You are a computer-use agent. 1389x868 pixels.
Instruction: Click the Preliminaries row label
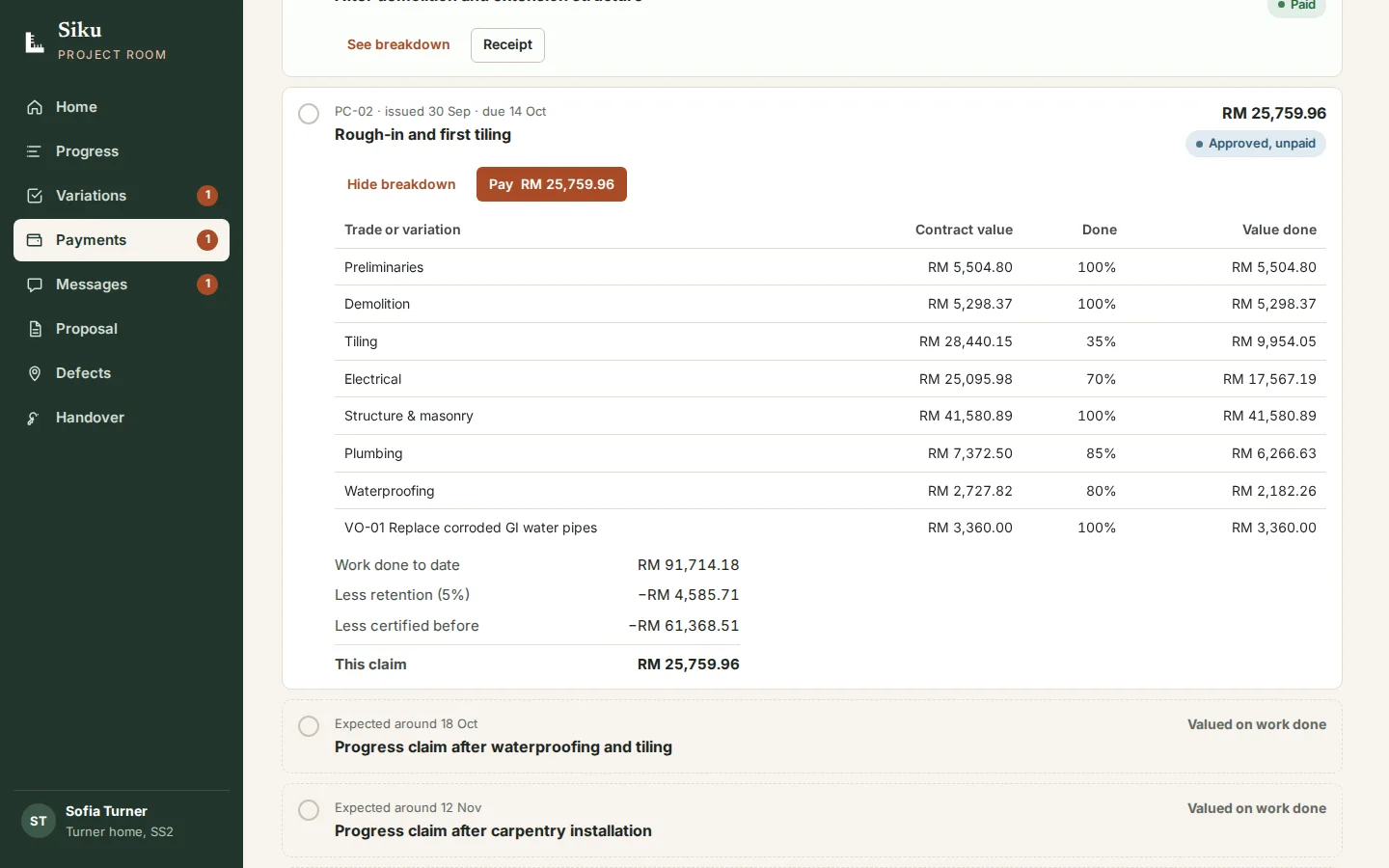click(384, 267)
